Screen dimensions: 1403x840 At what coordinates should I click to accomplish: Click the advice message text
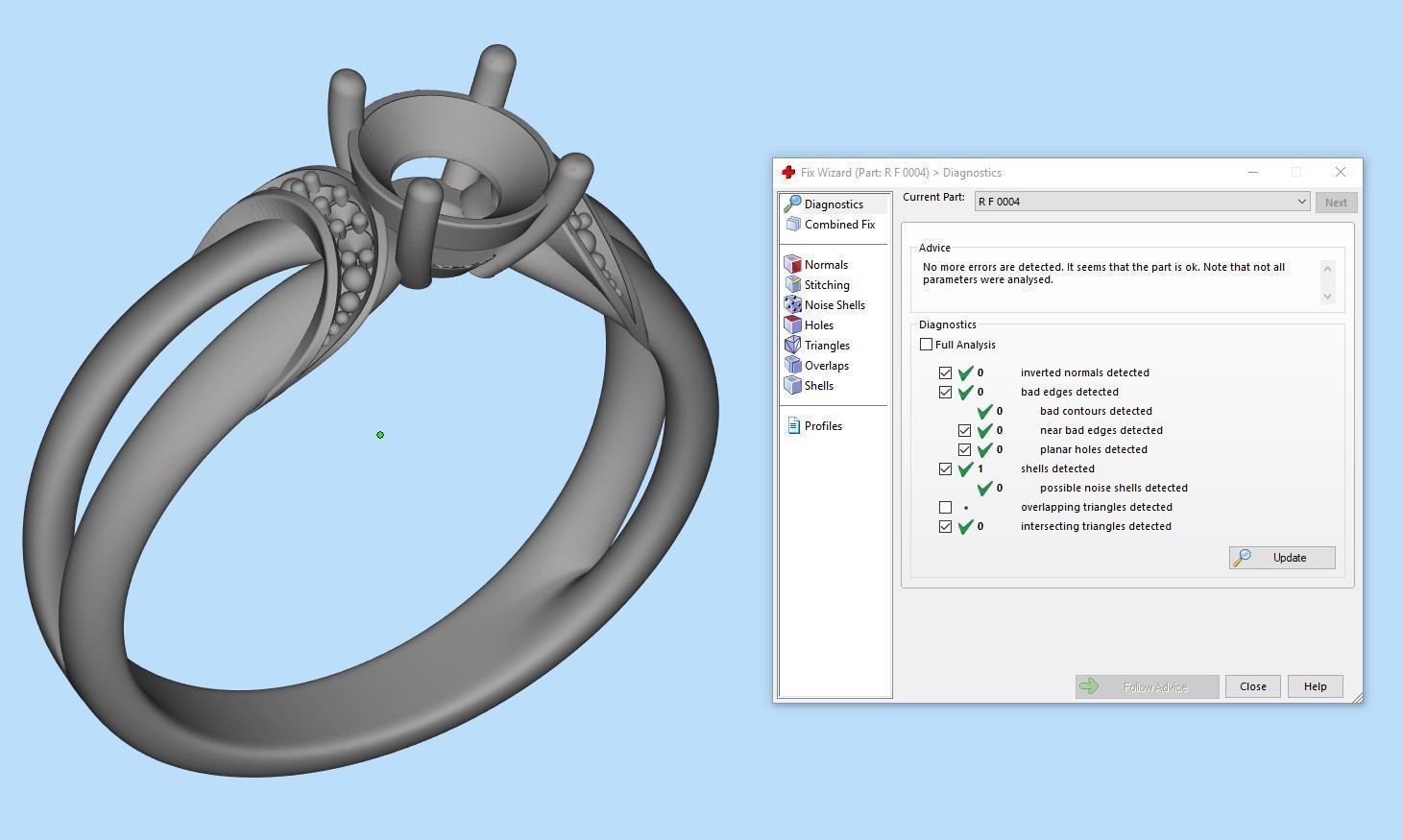(1103, 274)
